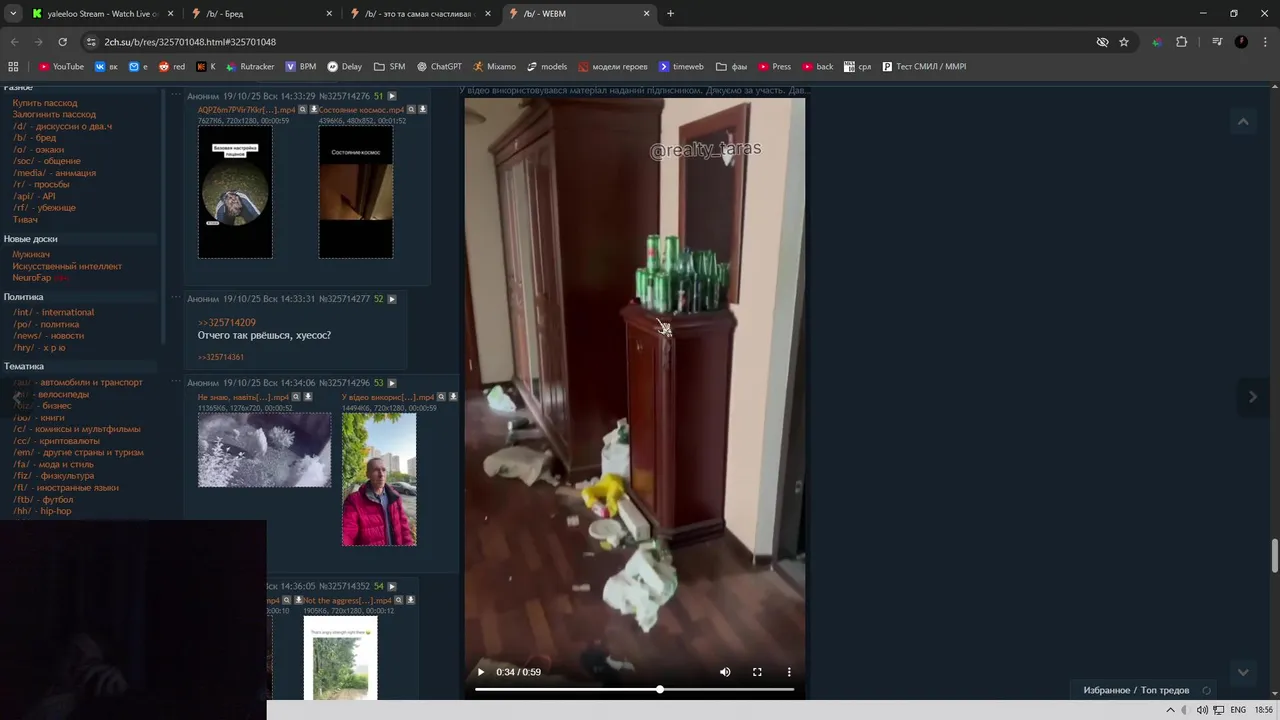Image resolution: width=1280 pixels, height=720 pixels.
Task: Open the ChatGPT bookmark
Action: [439, 67]
